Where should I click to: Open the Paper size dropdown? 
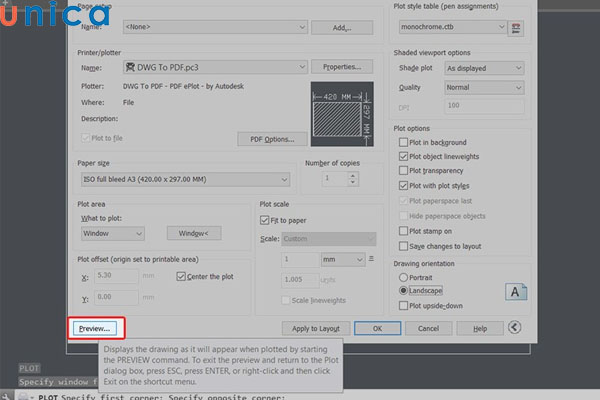[x=185, y=179]
